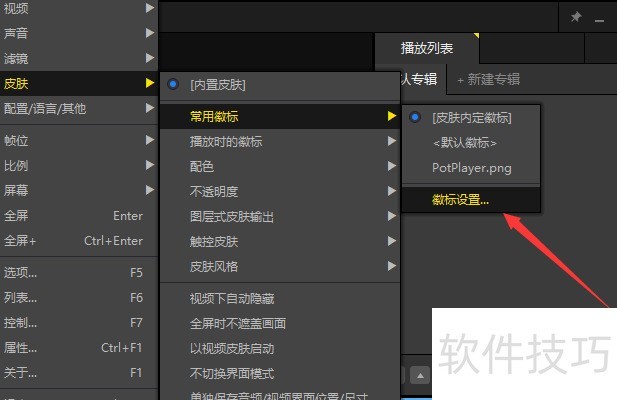Toggle 全屏时不遮盖画面 option
The width and height of the screenshot is (617, 400).
pos(280,324)
